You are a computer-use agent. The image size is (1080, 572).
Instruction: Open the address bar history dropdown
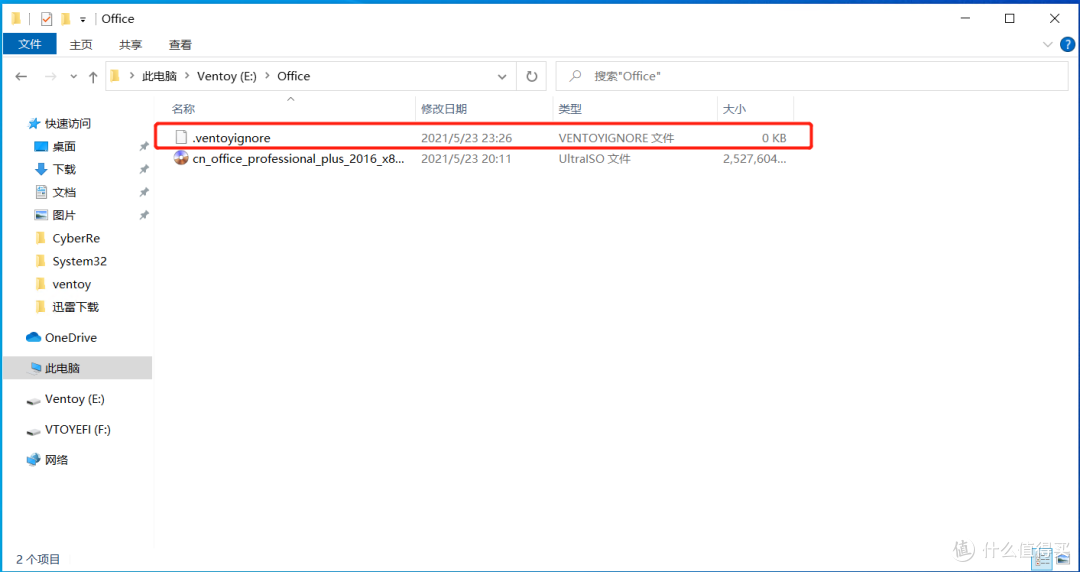(503, 76)
